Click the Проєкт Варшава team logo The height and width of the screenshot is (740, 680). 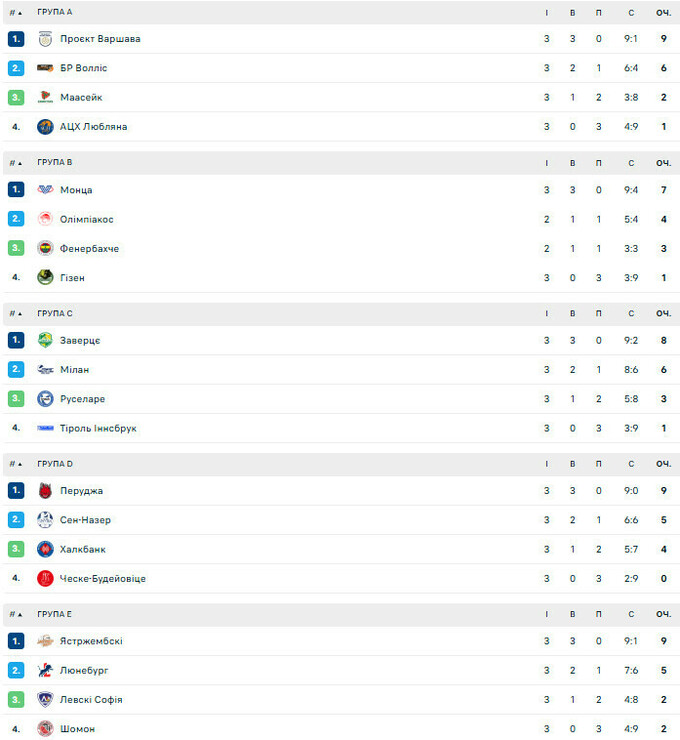45,39
